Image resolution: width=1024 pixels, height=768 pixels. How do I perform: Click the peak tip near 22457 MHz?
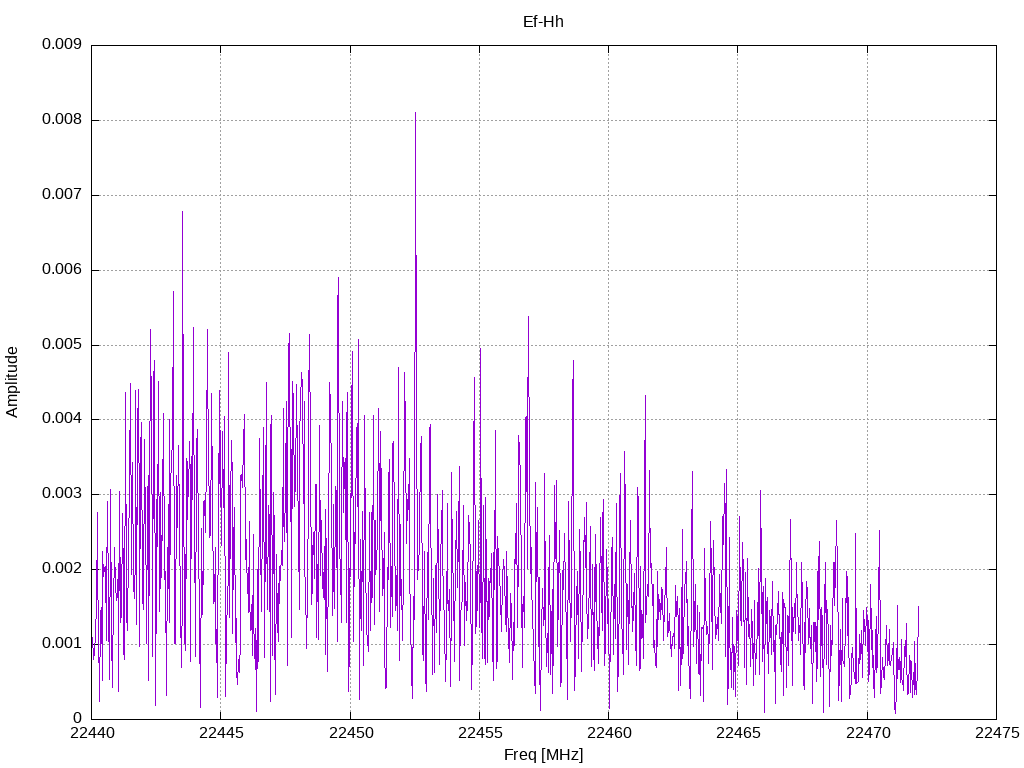pyautogui.click(x=528, y=317)
